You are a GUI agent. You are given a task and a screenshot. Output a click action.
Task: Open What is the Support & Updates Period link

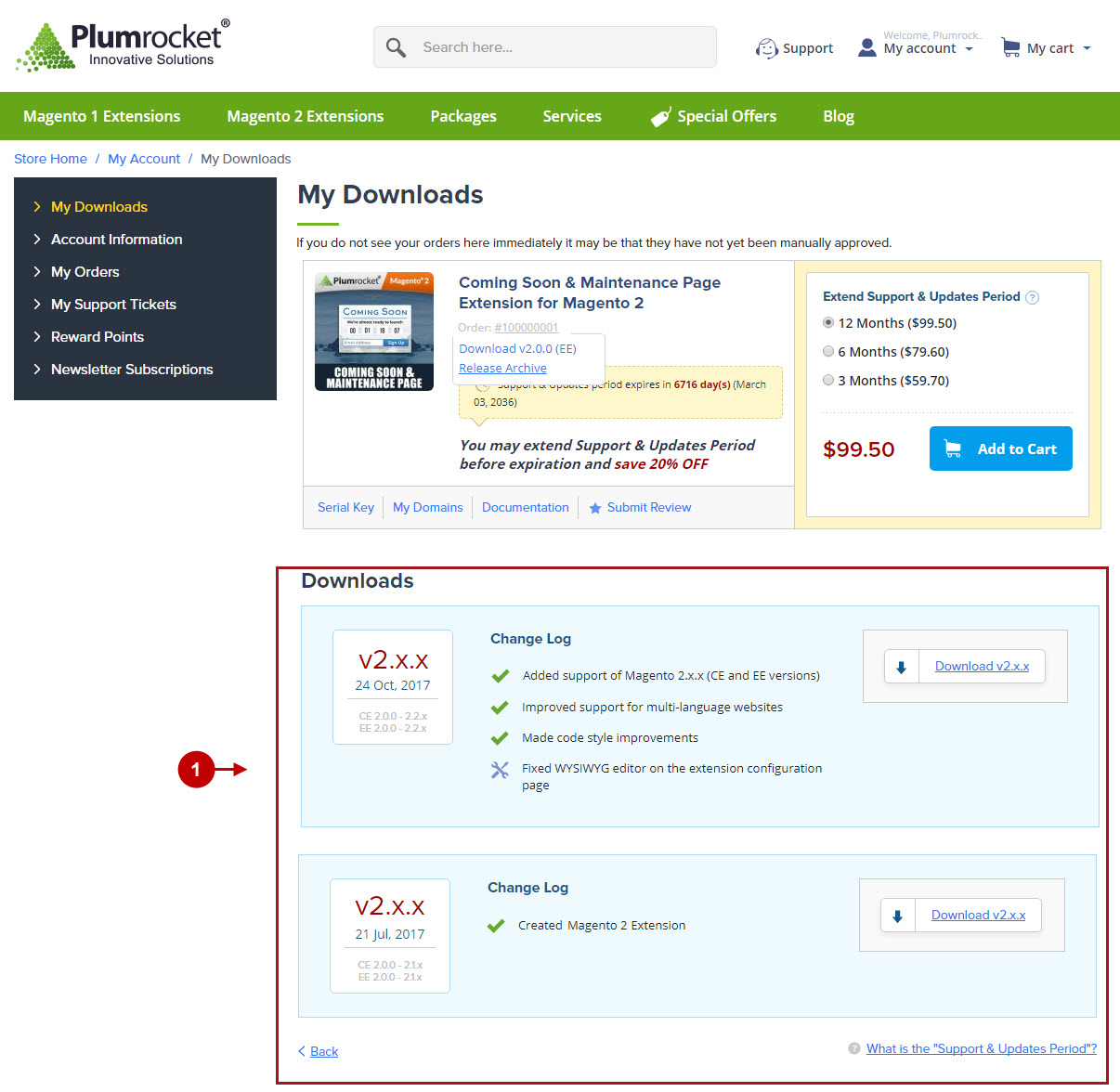[x=982, y=1049]
